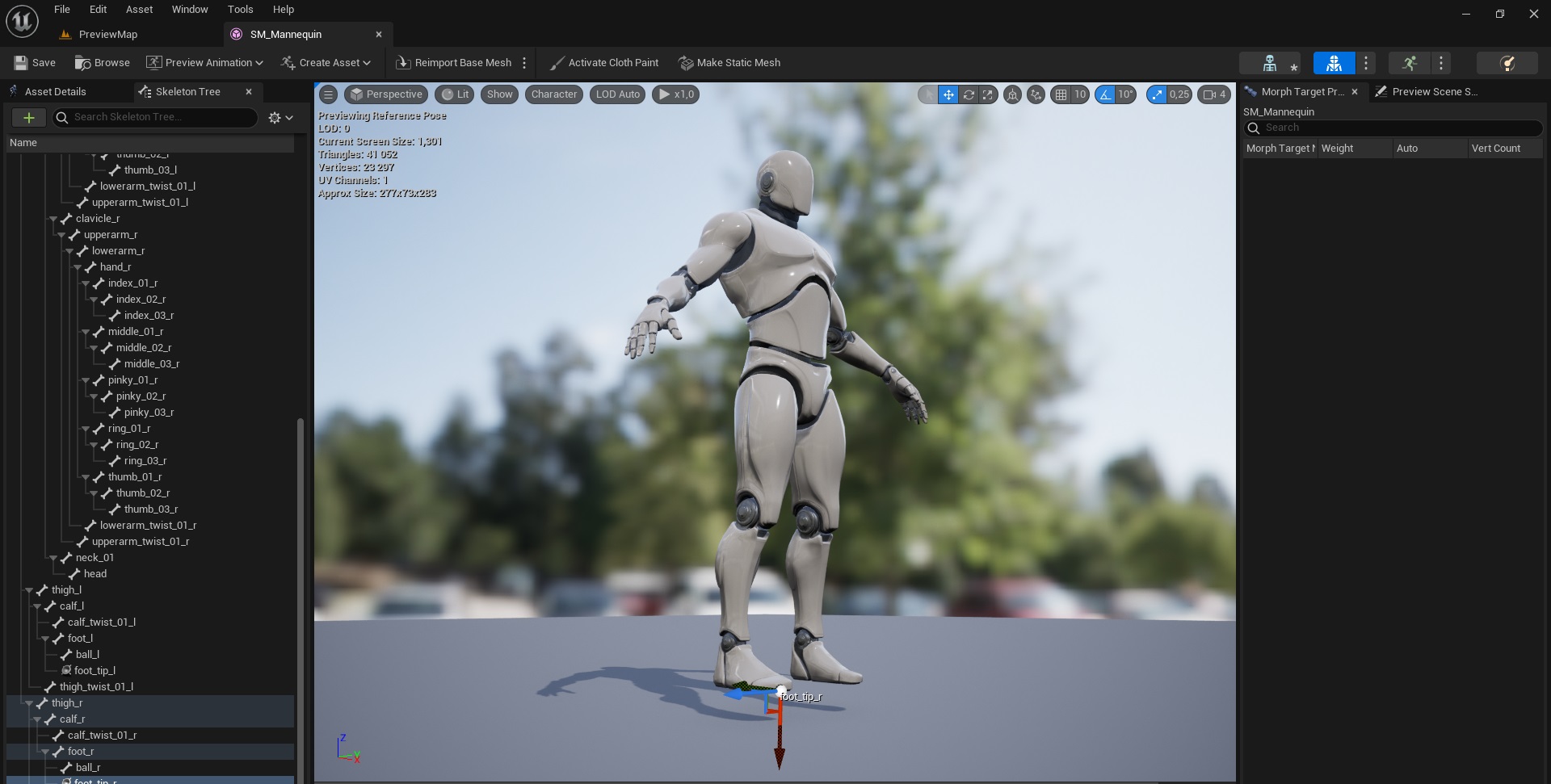Viewport: 1551px width, 784px height.
Task: Switch to Skeleton editor mode icon
Action: click(x=1270, y=63)
